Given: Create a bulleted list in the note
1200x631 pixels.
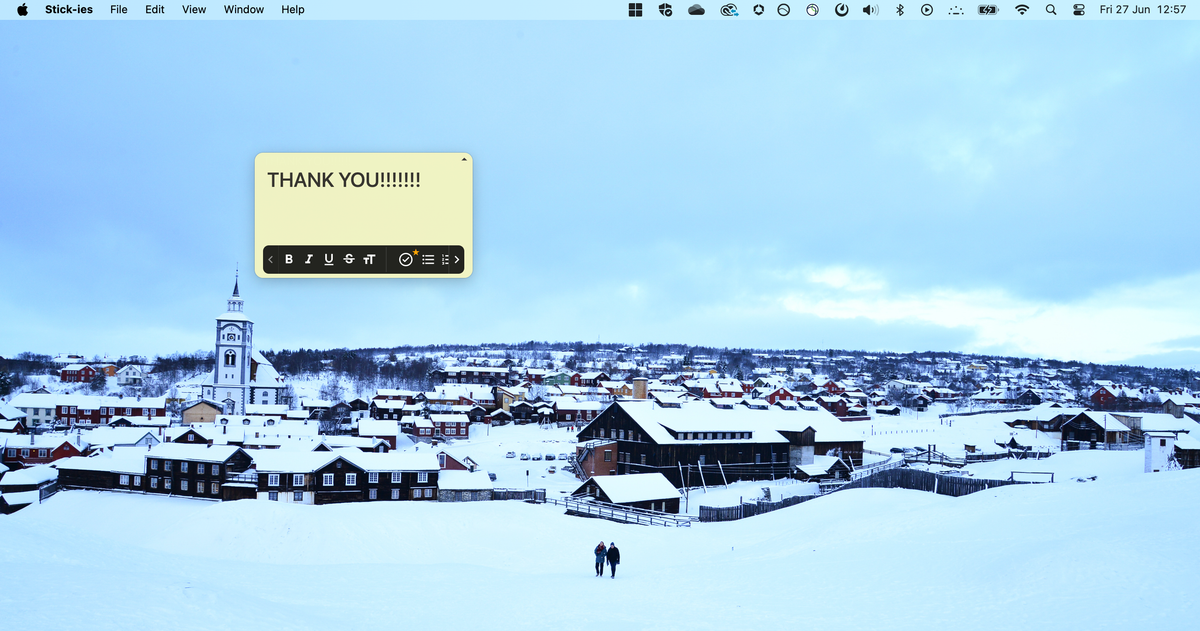Looking at the screenshot, I should [x=427, y=259].
